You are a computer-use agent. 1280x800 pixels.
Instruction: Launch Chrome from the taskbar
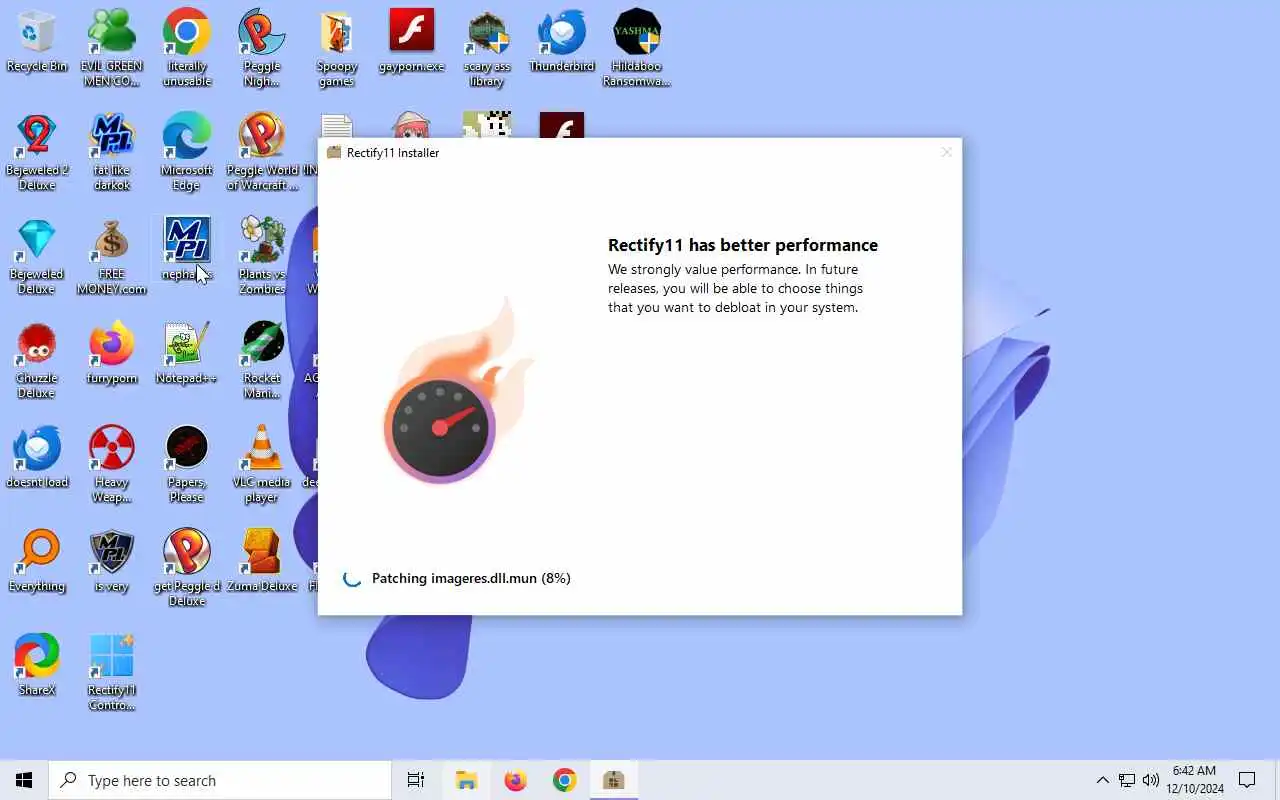point(565,780)
